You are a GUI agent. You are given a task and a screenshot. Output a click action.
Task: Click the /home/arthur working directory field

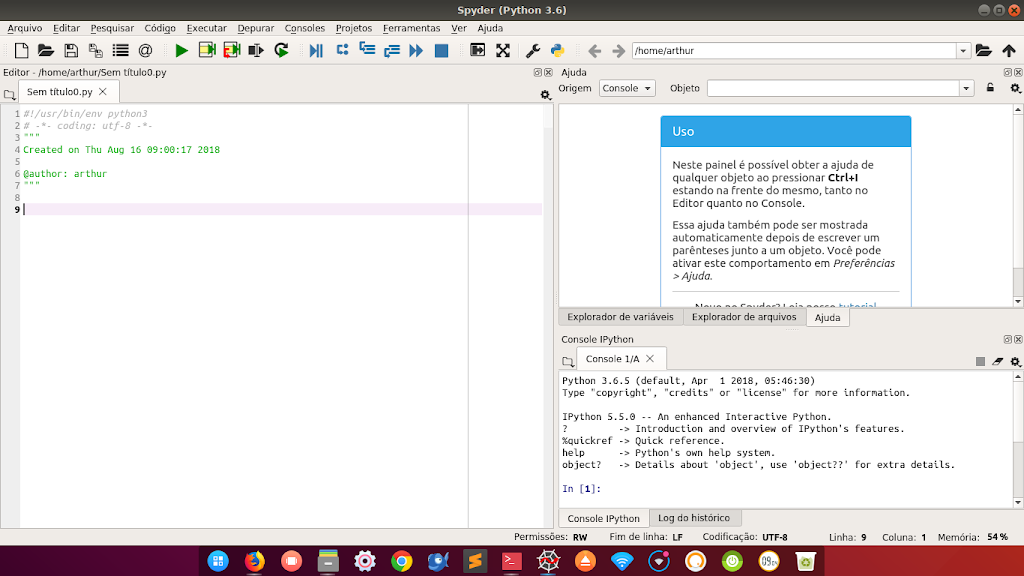coord(793,50)
